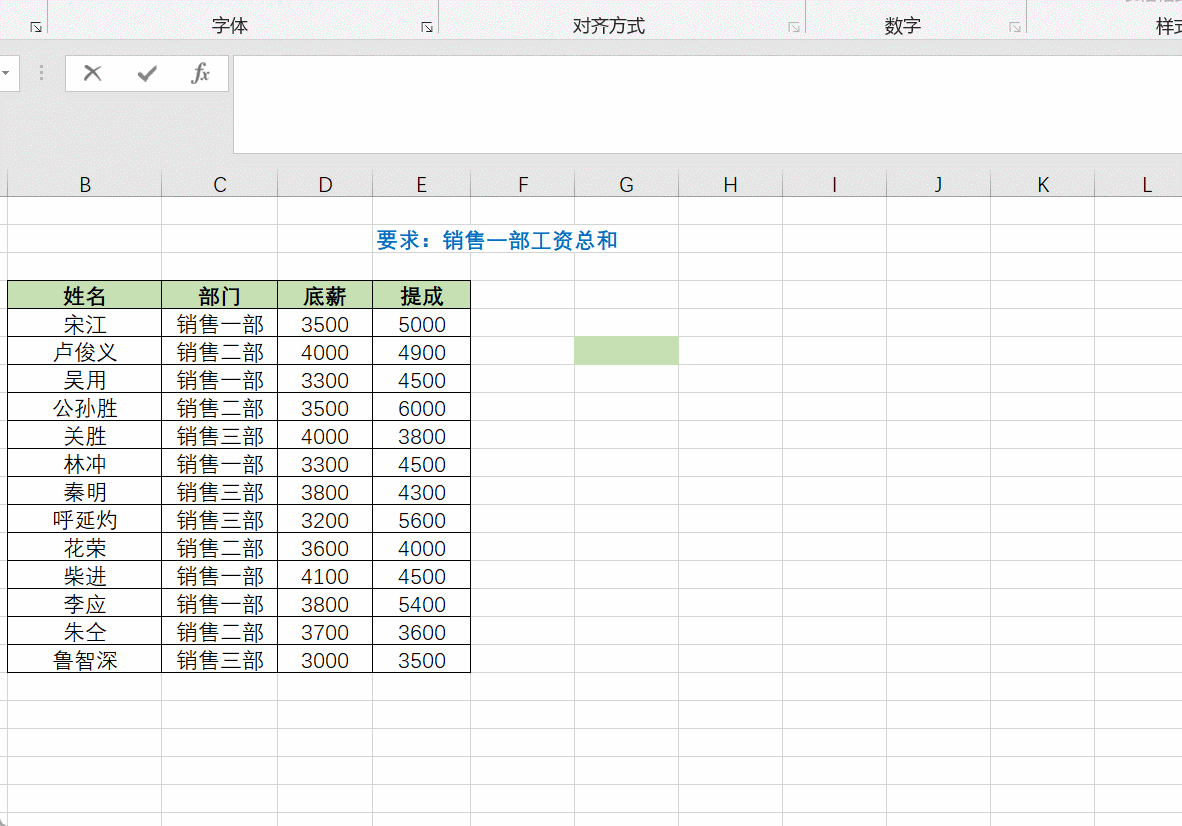Screen dimensions: 1182x826
Task: Select column E header
Action: (x=421, y=185)
